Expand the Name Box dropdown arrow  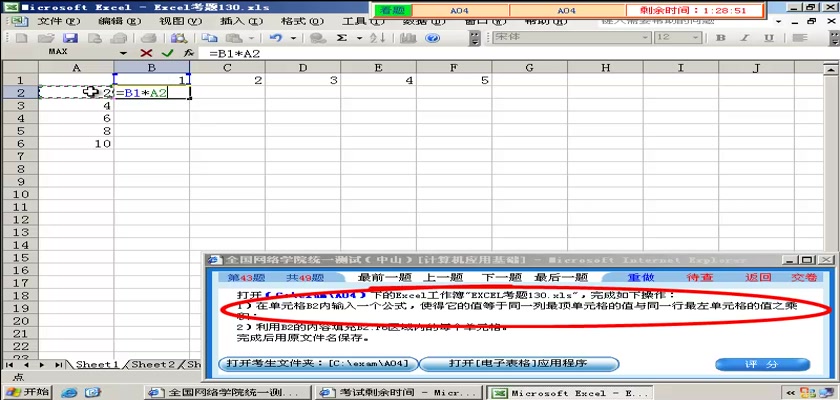click(x=124, y=53)
